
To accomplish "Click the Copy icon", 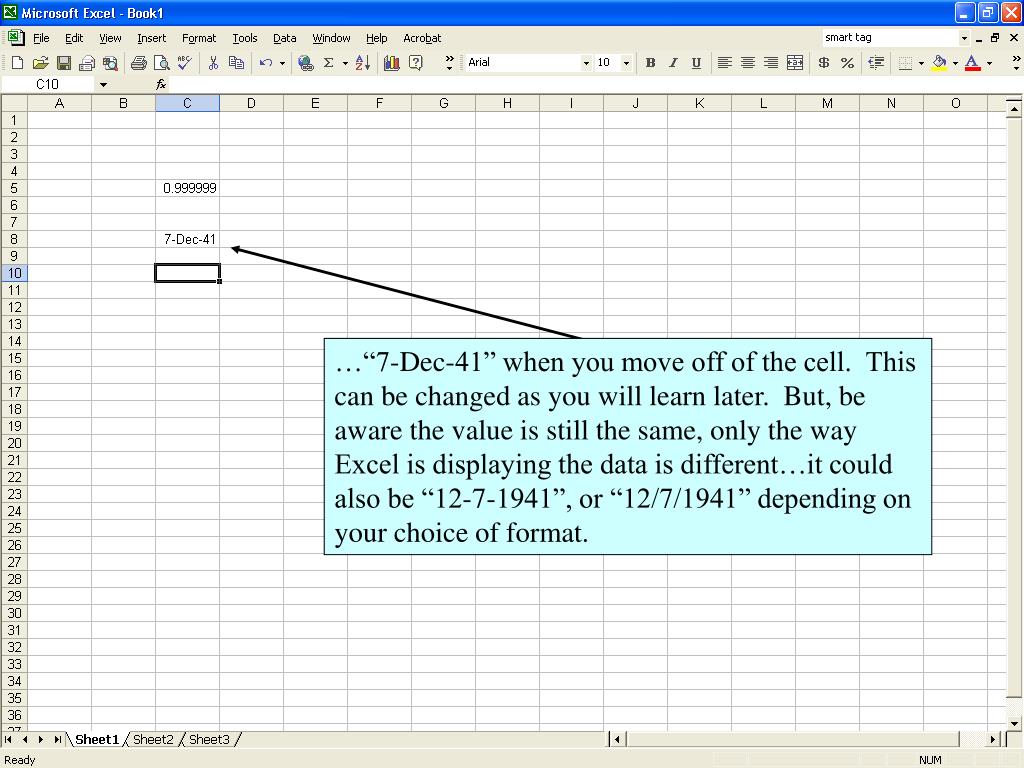I will click(x=236, y=63).
